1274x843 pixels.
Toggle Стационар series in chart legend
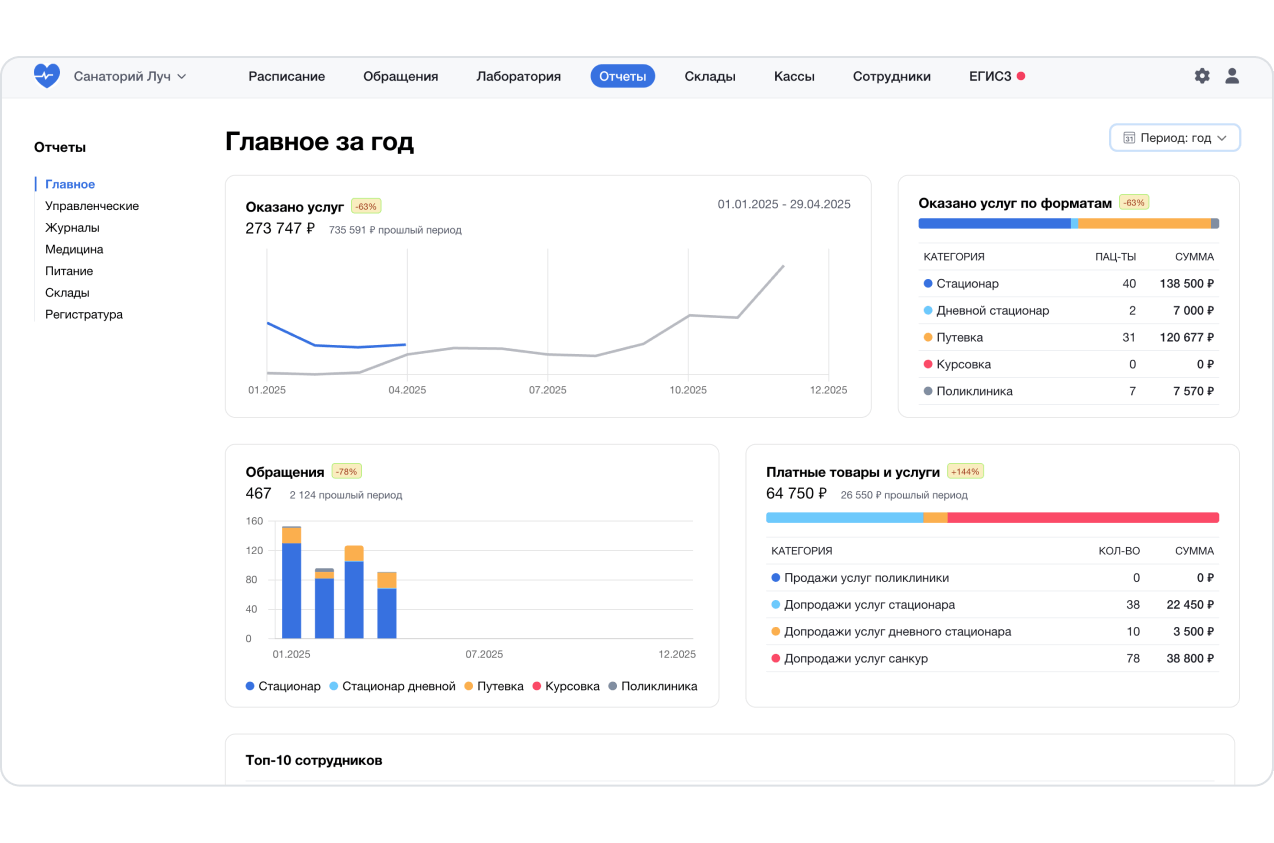[283, 686]
